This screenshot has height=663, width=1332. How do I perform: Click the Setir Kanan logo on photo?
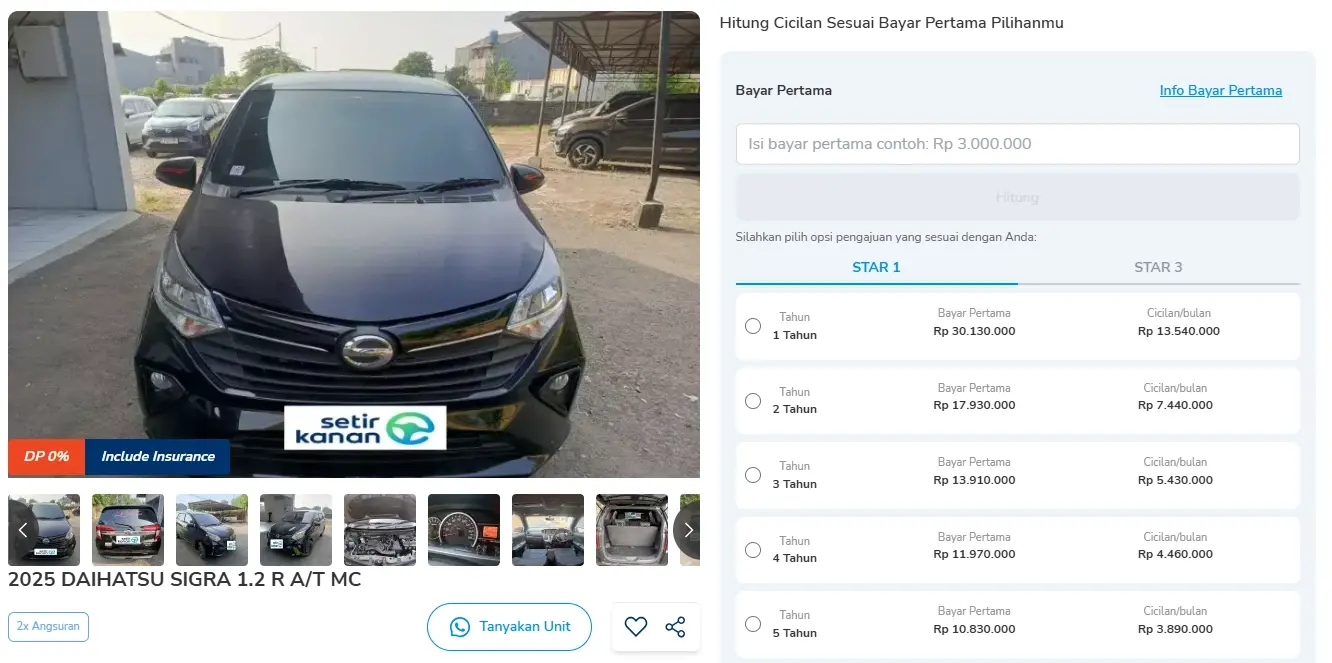point(365,427)
